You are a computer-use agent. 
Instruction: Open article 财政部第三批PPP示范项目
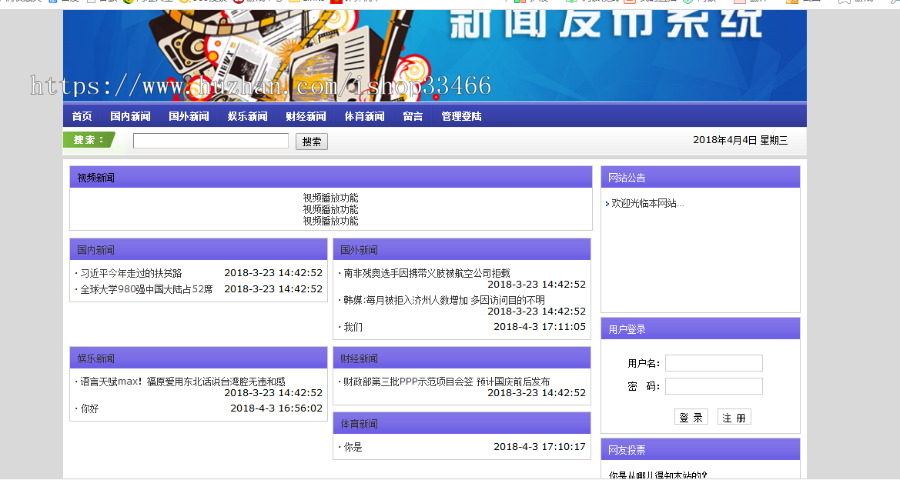tap(447, 381)
